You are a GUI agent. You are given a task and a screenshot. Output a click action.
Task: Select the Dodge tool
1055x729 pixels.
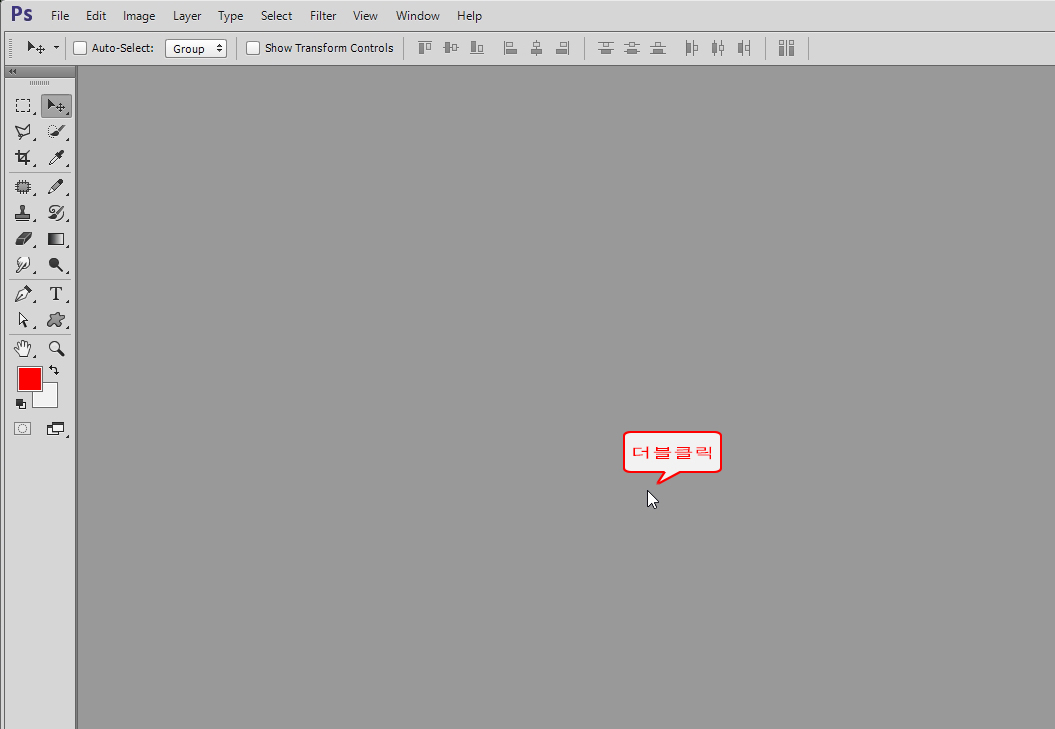(x=56, y=265)
